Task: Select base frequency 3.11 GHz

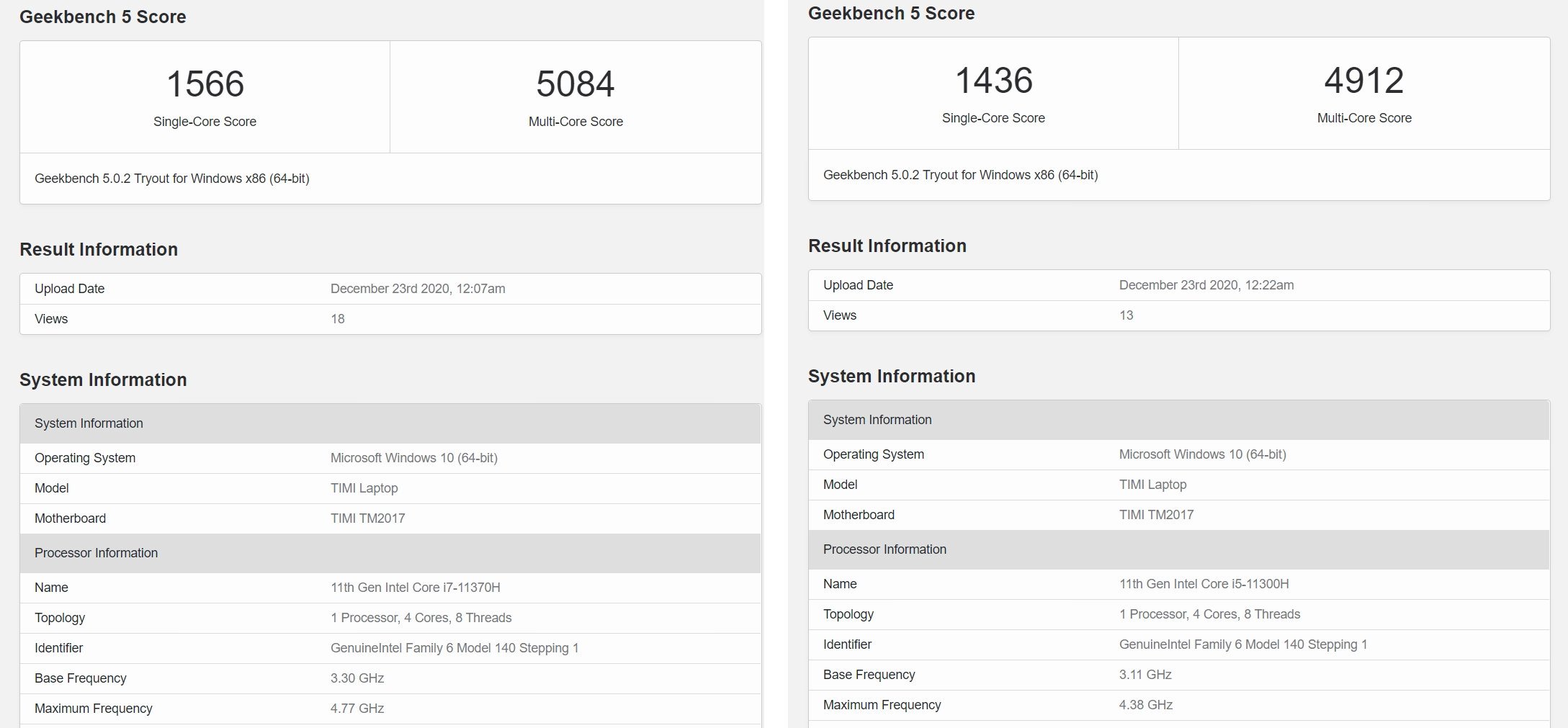Action: pyautogui.click(x=1145, y=675)
